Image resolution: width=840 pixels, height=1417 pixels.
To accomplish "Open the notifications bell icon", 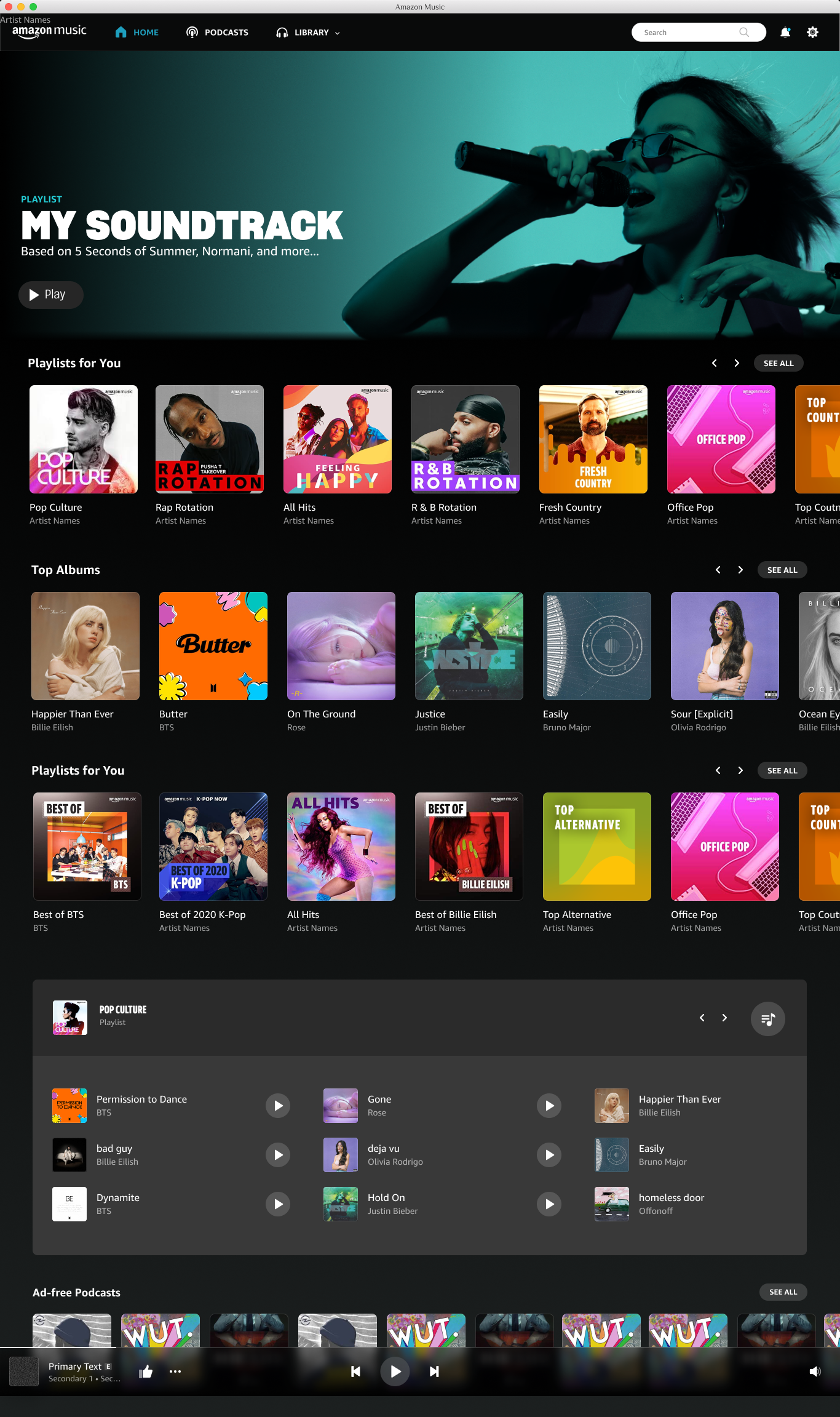I will click(x=785, y=33).
